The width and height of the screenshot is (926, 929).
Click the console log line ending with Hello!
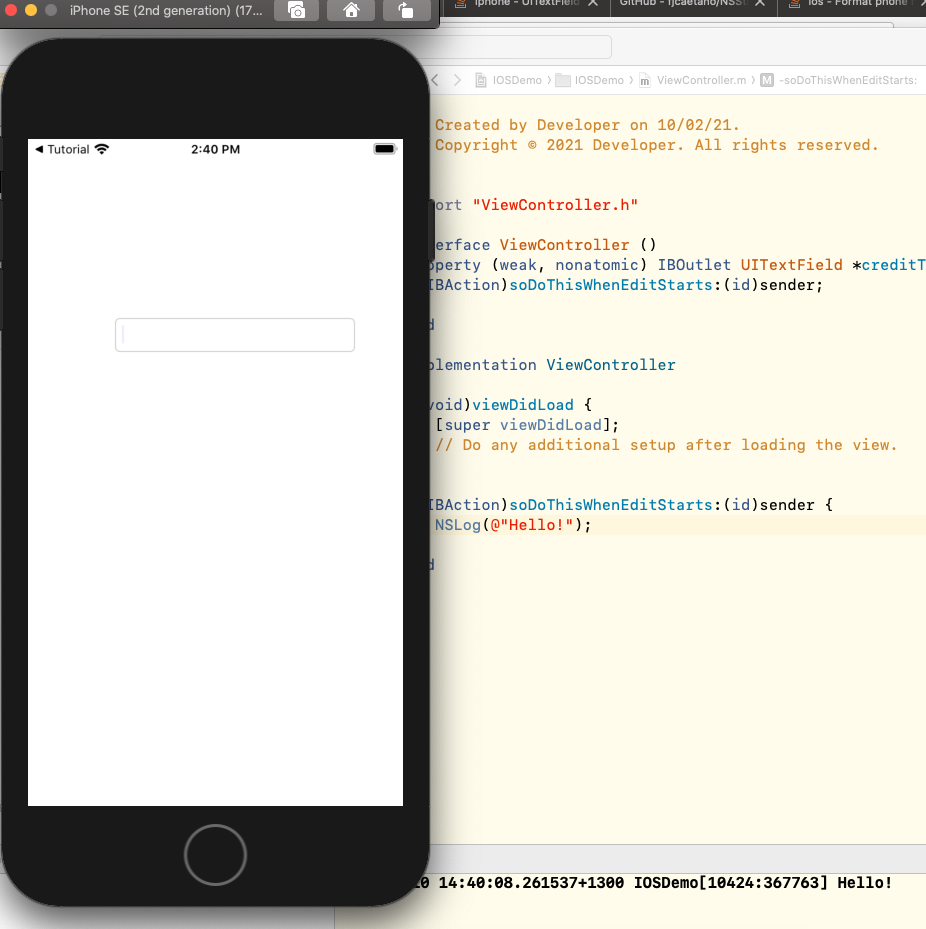[x=655, y=883]
